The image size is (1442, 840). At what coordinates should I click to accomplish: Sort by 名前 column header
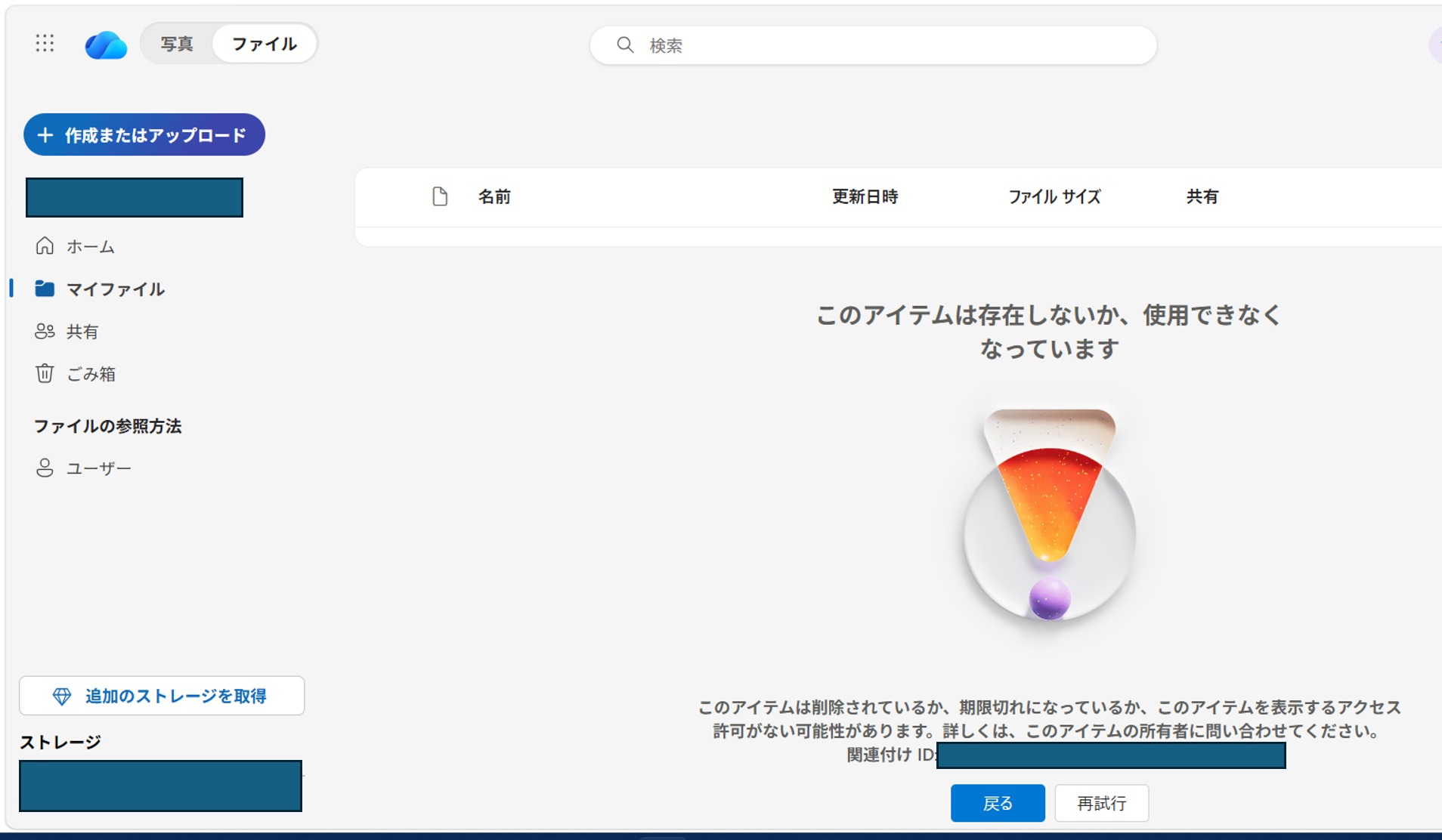tap(494, 197)
